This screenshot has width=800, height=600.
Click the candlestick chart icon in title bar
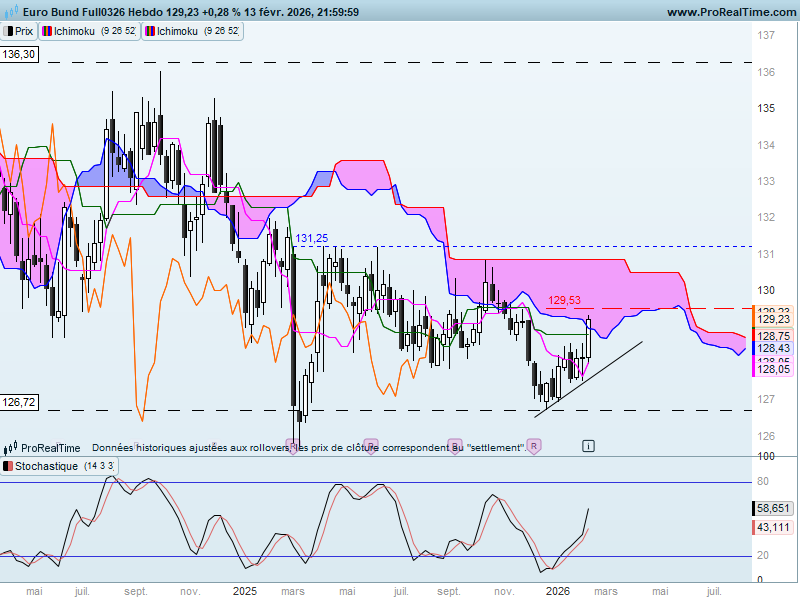point(10,11)
